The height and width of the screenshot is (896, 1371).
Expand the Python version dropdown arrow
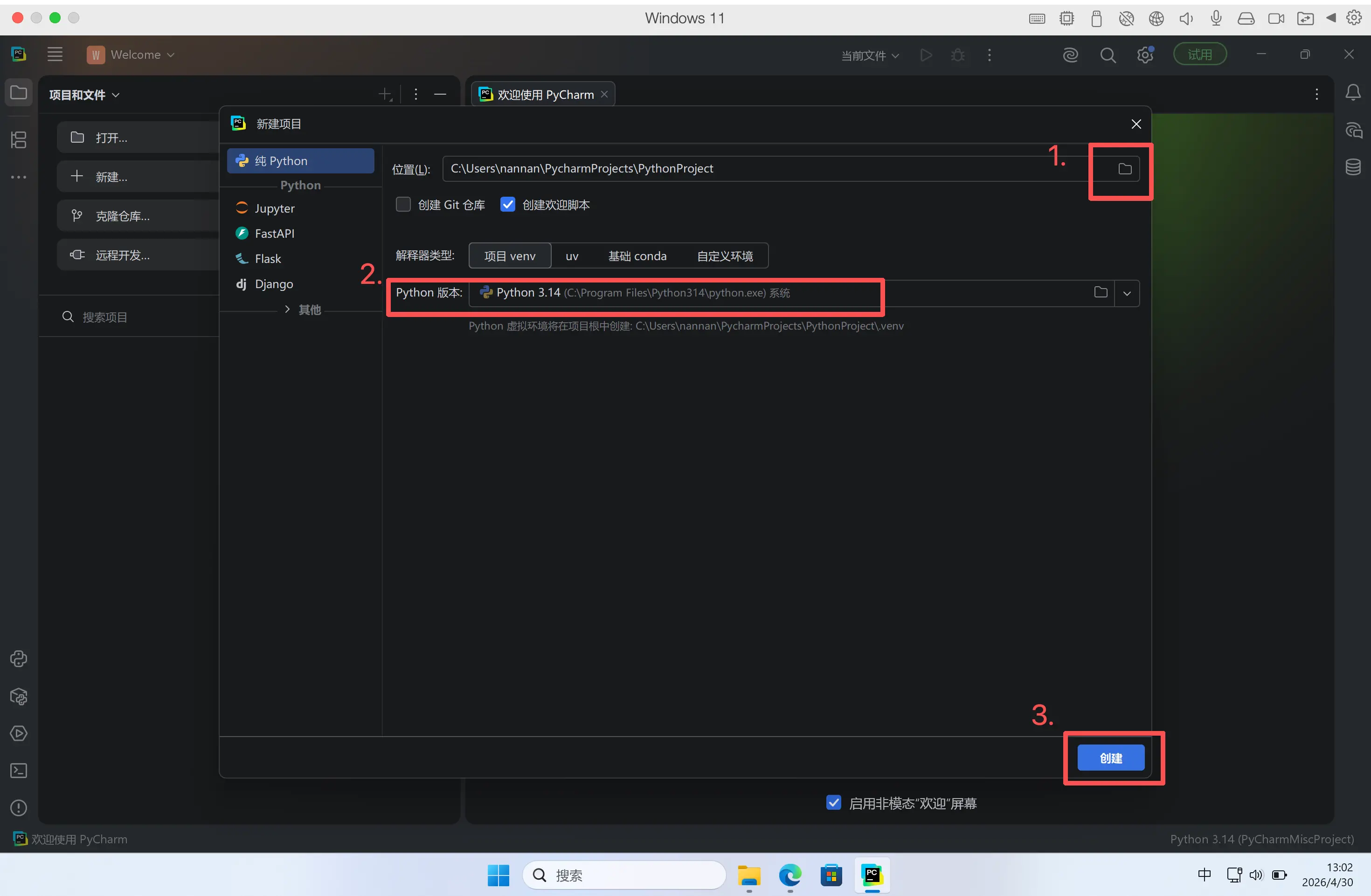pyautogui.click(x=1127, y=294)
